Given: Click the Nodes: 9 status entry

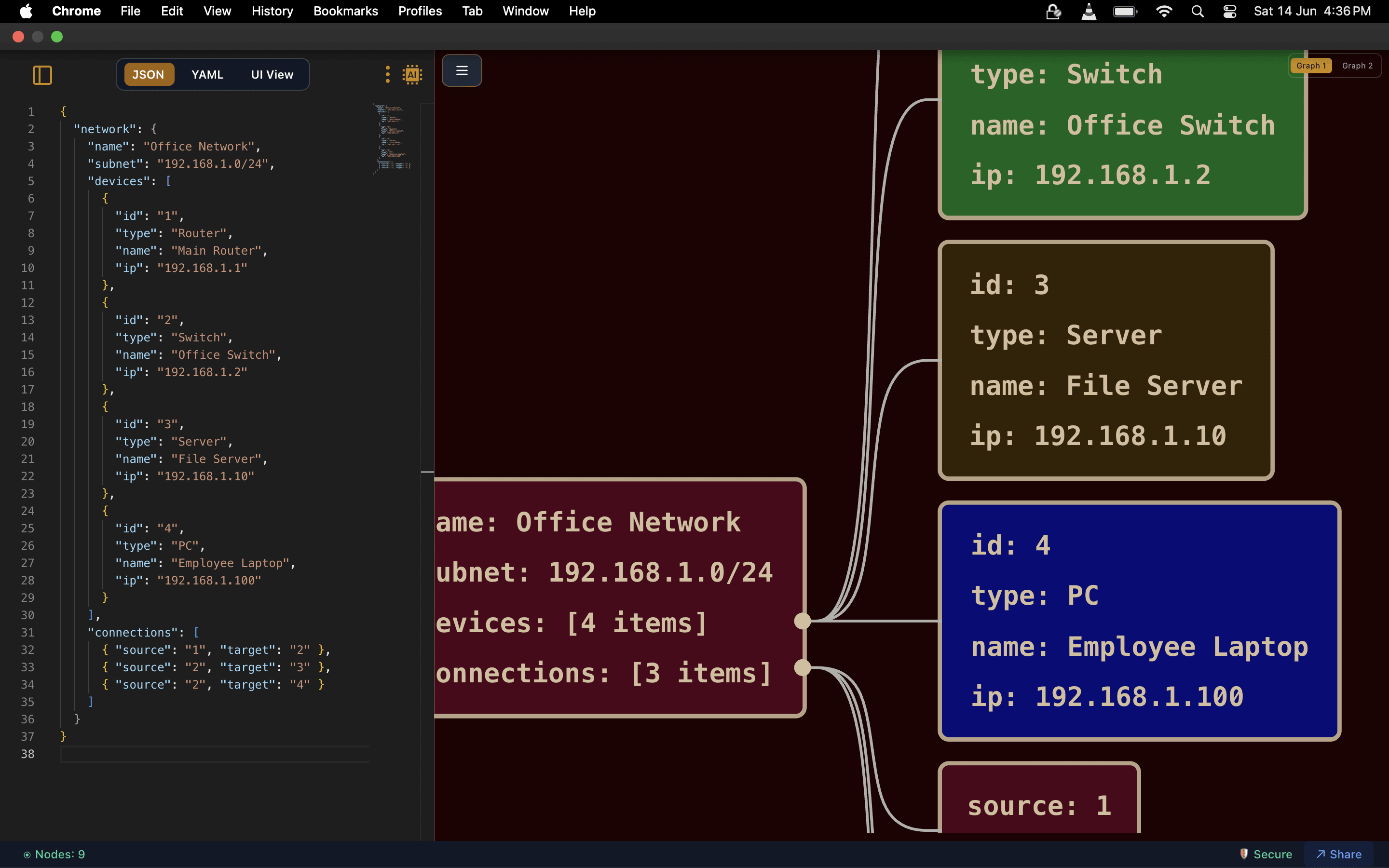Looking at the screenshot, I should (x=54, y=854).
